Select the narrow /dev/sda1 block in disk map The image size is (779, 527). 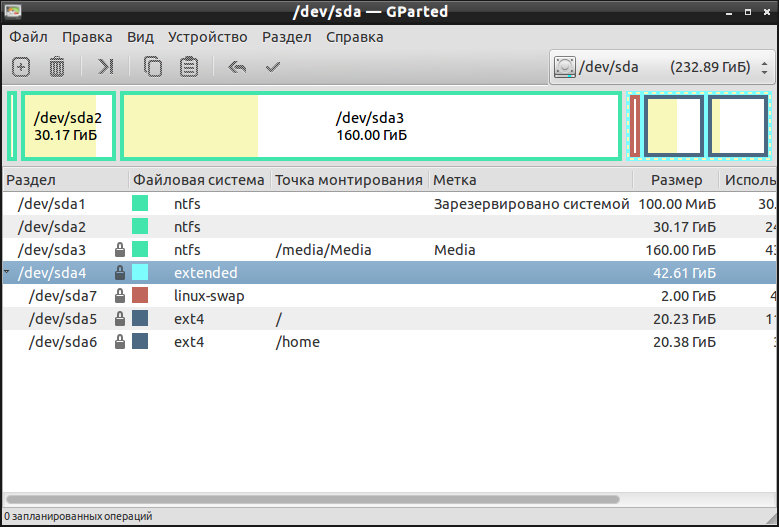[x=12, y=126]
